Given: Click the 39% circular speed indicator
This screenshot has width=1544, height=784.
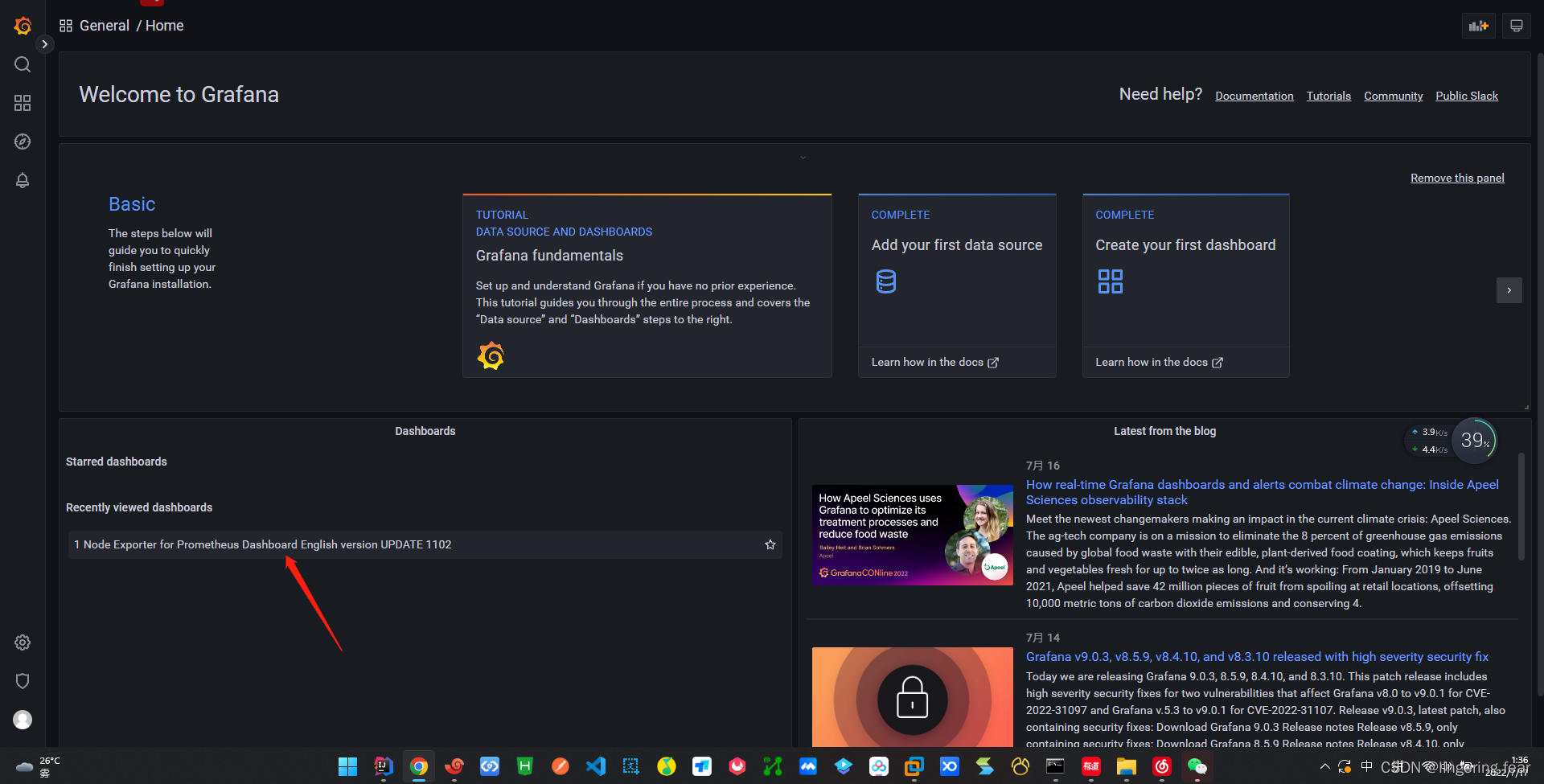Looking at the screenshot, I should [1474, 440].
